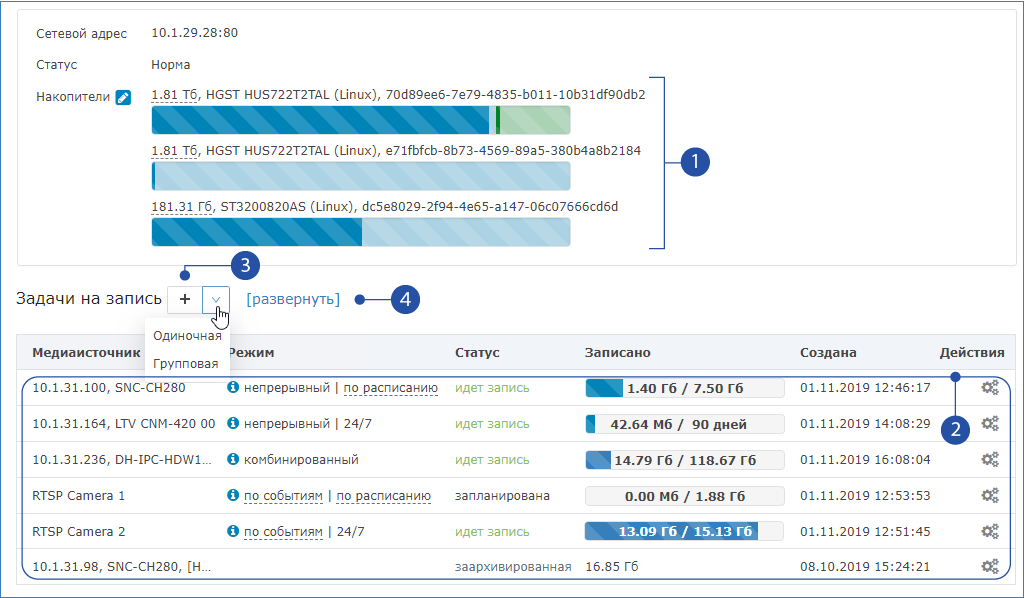
Task: Click the [развернуть] expand link
Action: [293, 299]
